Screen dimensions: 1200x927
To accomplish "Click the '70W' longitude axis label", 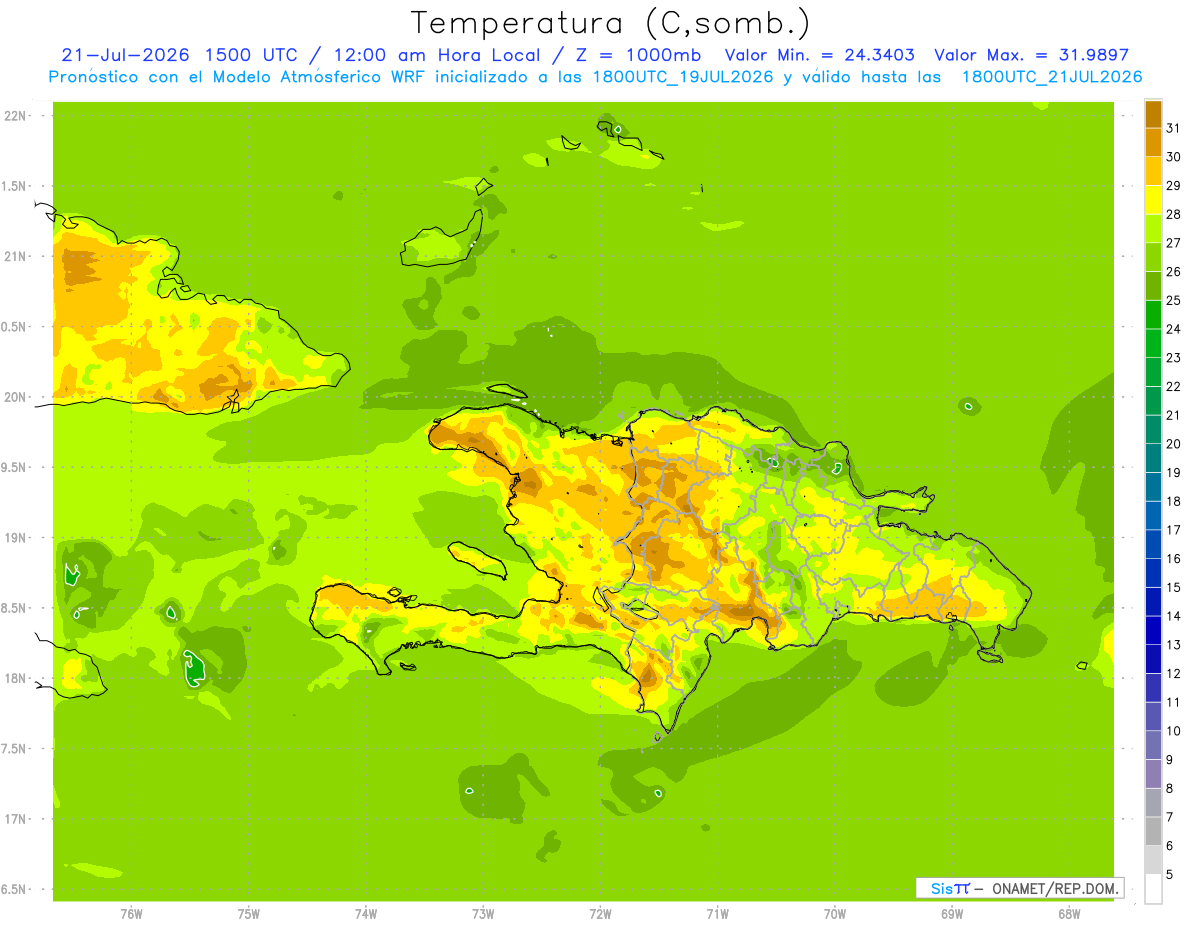I will point(835,914).
